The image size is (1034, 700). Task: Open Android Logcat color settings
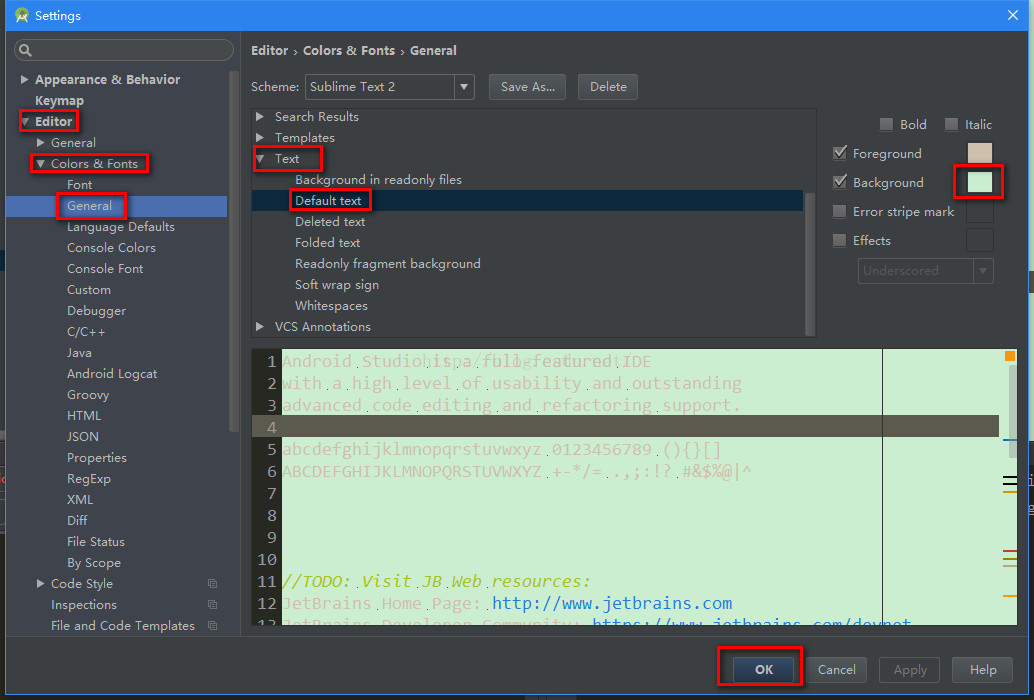pyautogui.click(x=112, y=374)
